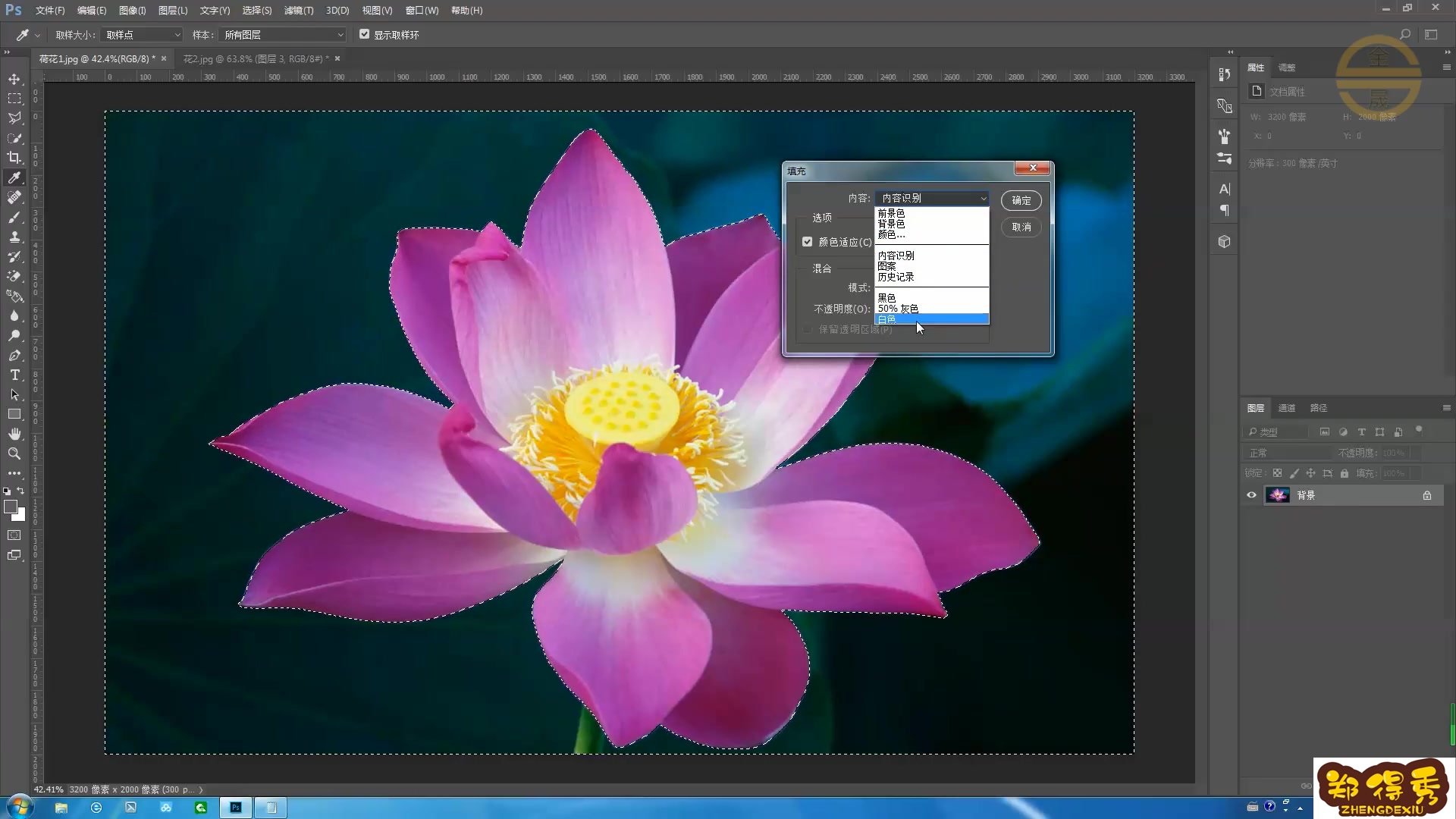The image size is (1456, 819).
Task: Select the Horizontal Type tool
Action: 14,375
